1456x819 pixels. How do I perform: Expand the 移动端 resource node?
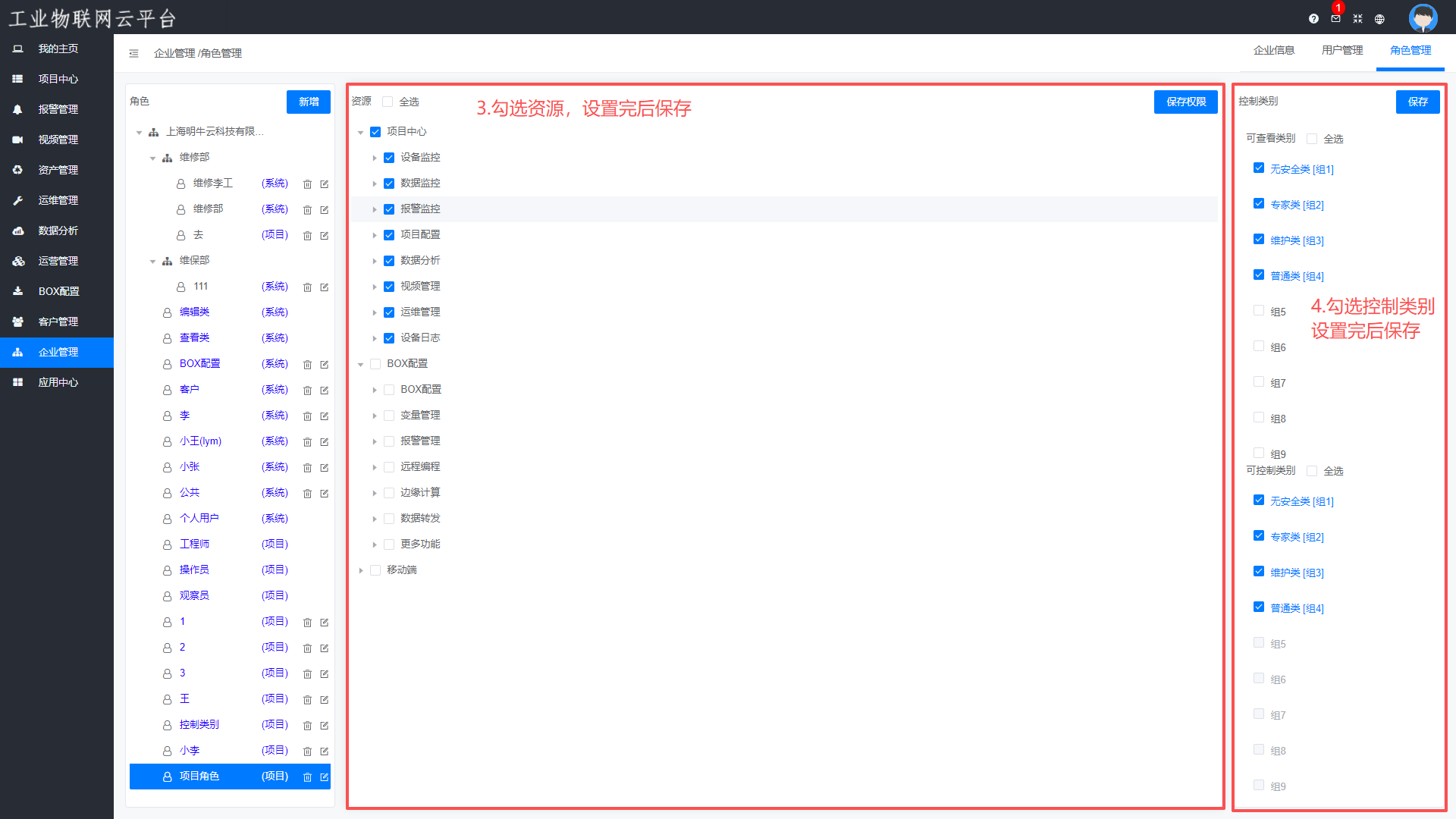point(361,570)
